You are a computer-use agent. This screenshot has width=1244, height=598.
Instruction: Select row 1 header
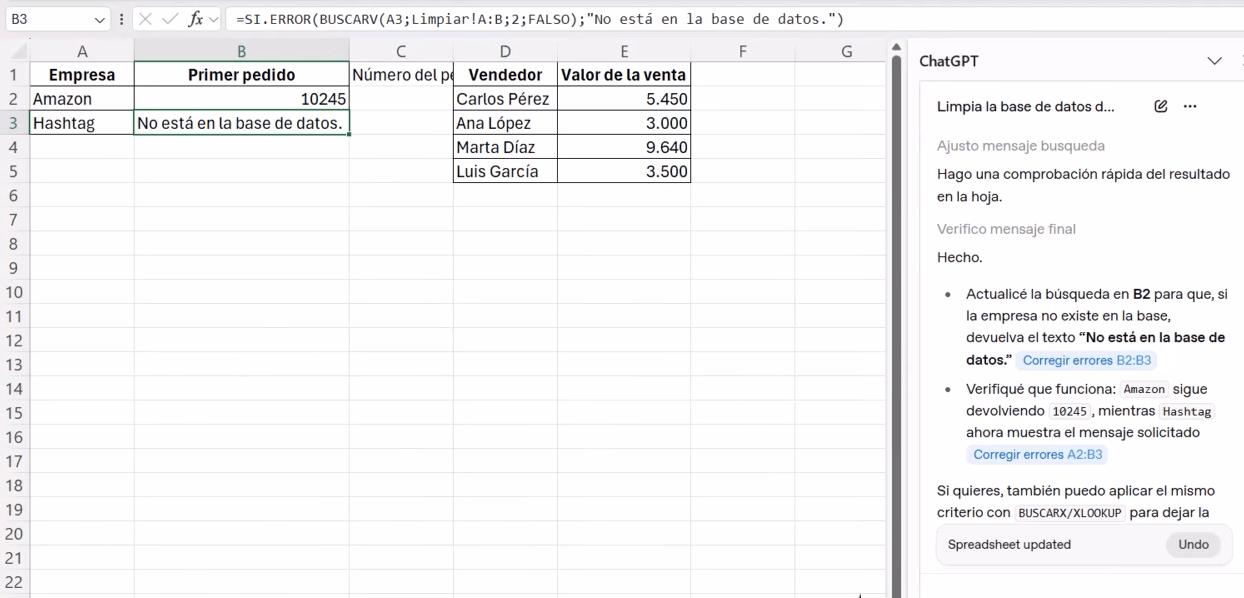14,75
